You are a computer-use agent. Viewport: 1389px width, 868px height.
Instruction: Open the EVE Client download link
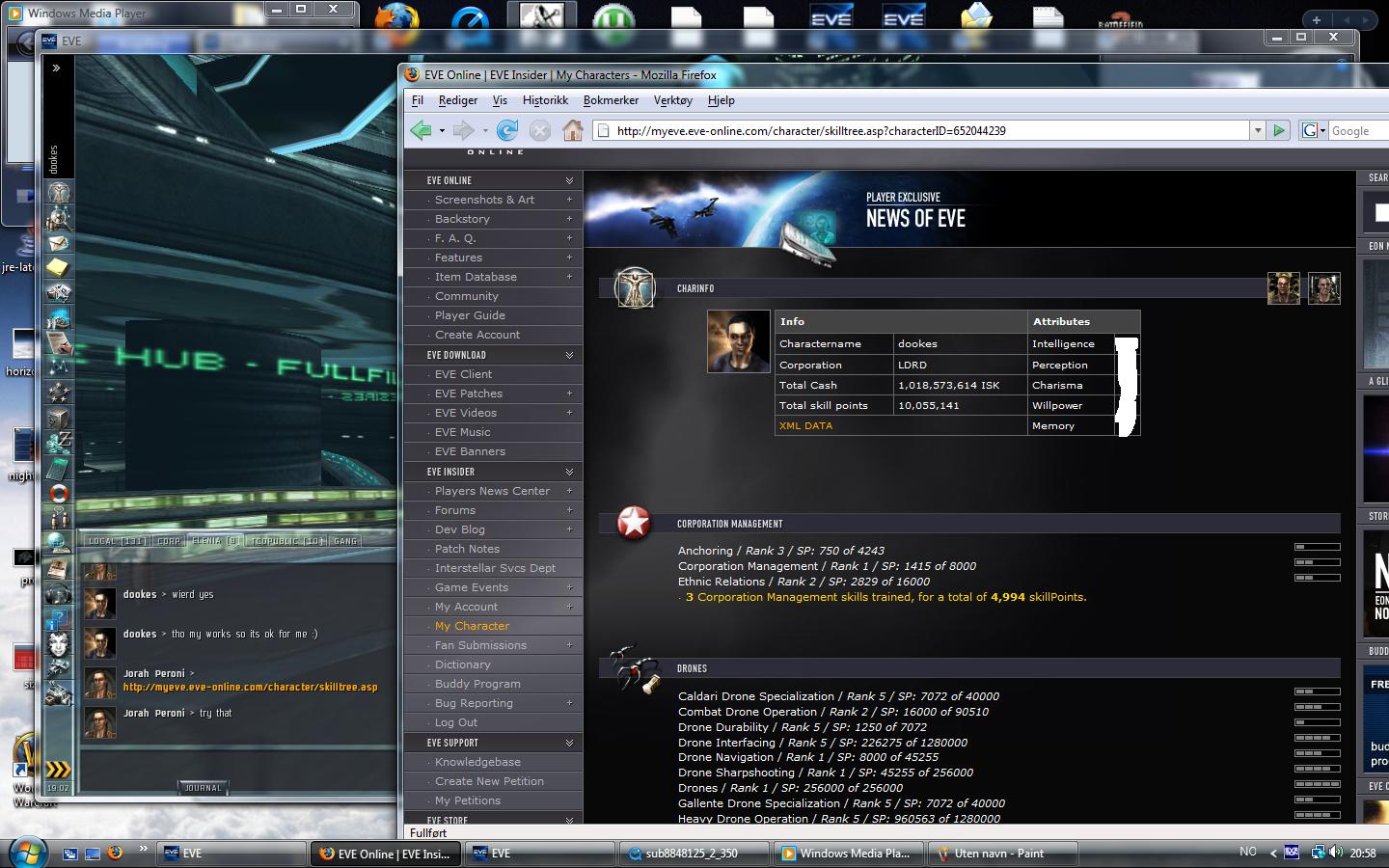tap(463, 374)
